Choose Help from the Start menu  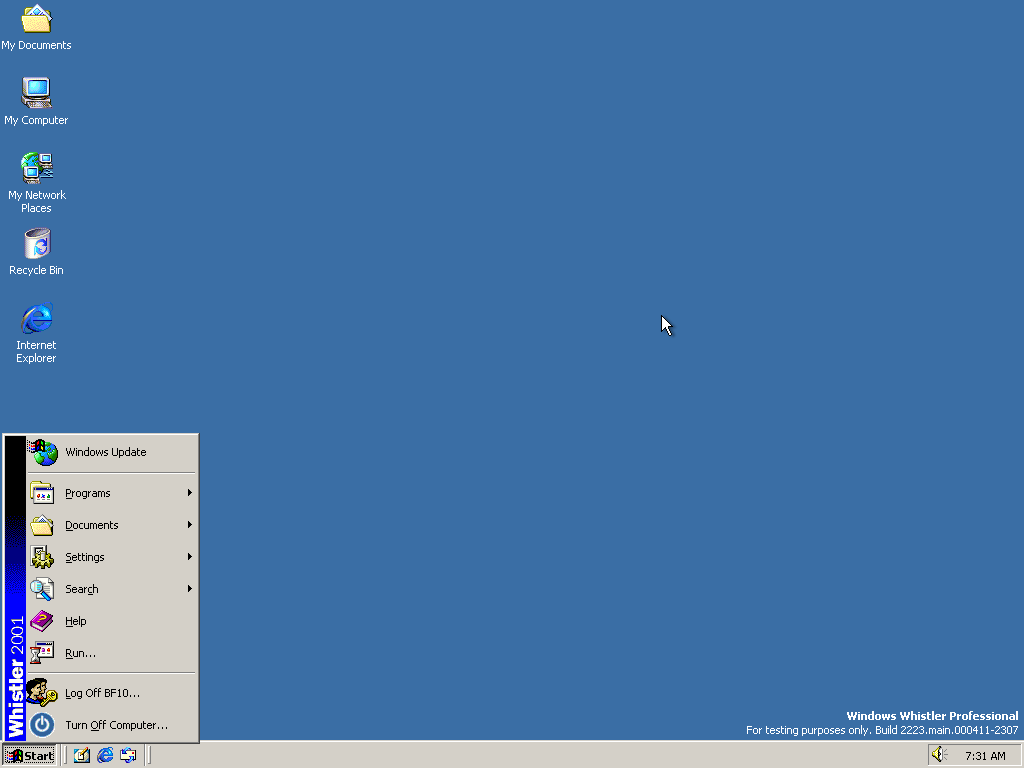(112, 621)
